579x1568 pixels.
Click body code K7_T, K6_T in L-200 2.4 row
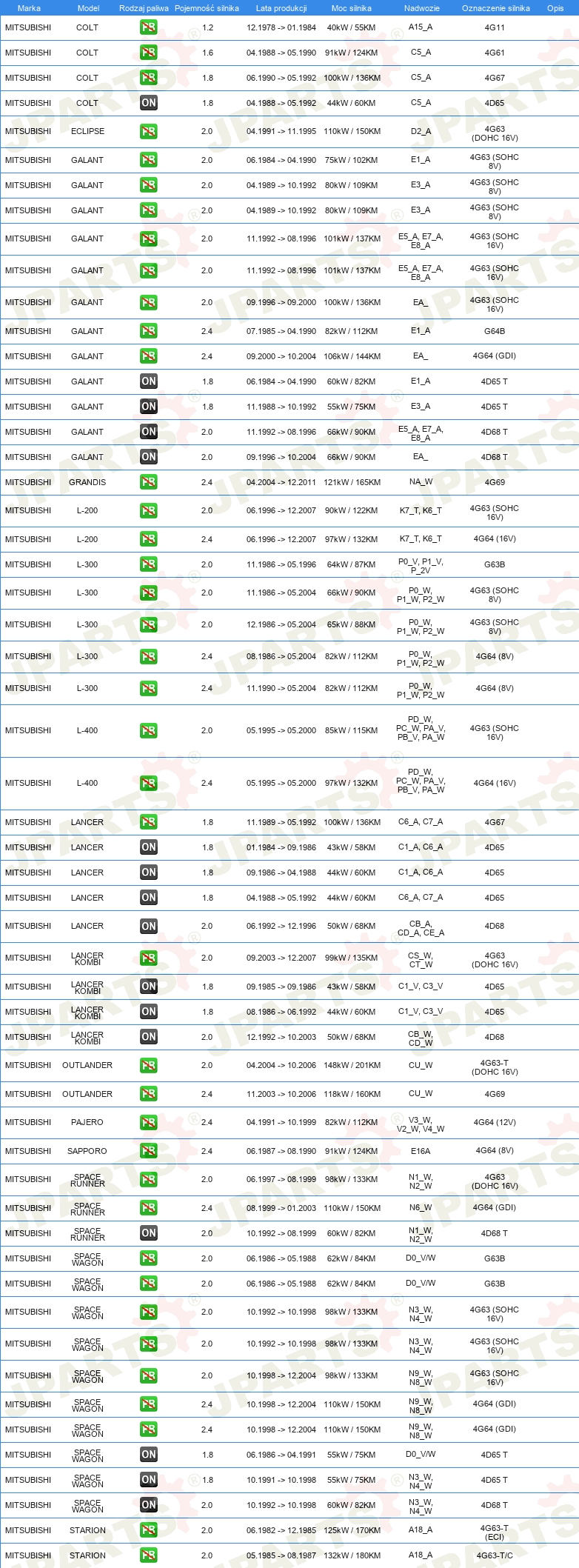point(421,538)
